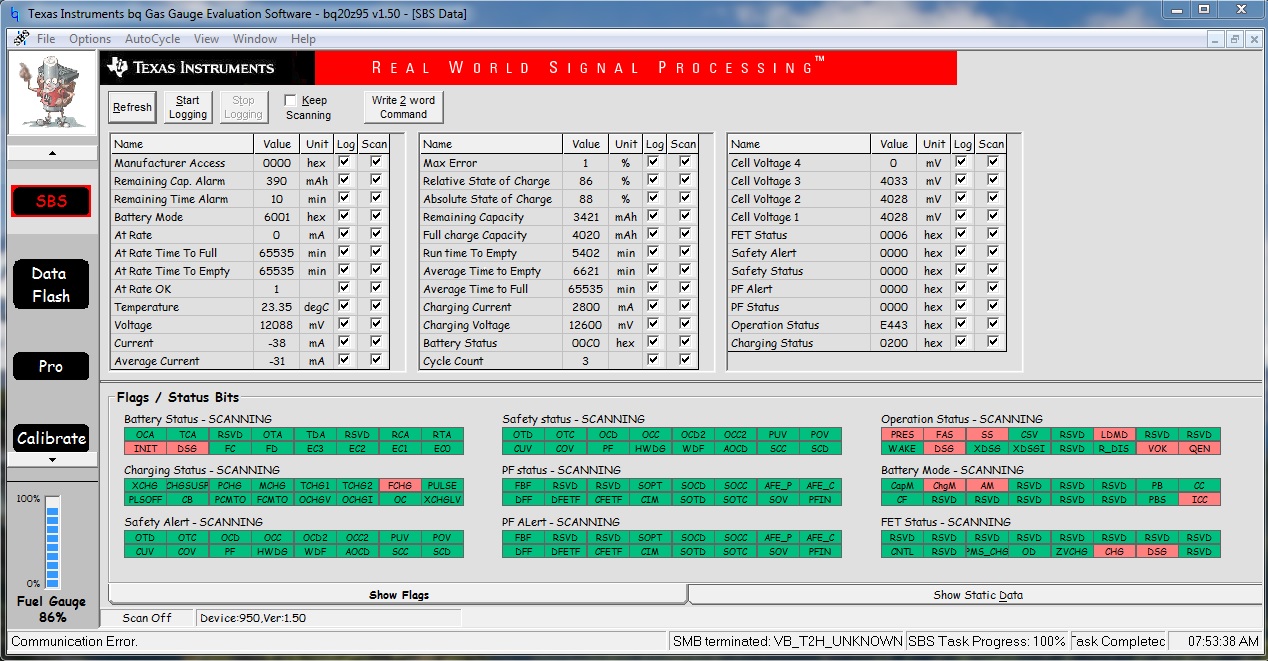Toggle Log checkbox for Voltage
This screenshot has width=1268, height=661.
coord(345,324)
